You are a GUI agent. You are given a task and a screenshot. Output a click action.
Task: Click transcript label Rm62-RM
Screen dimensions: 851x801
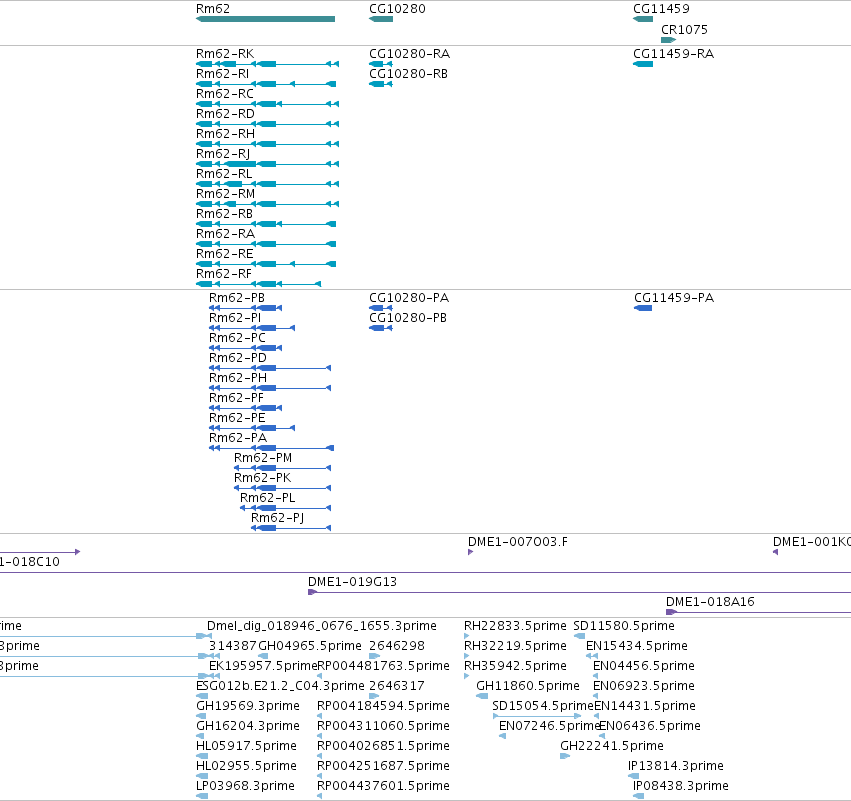point(225,194)
